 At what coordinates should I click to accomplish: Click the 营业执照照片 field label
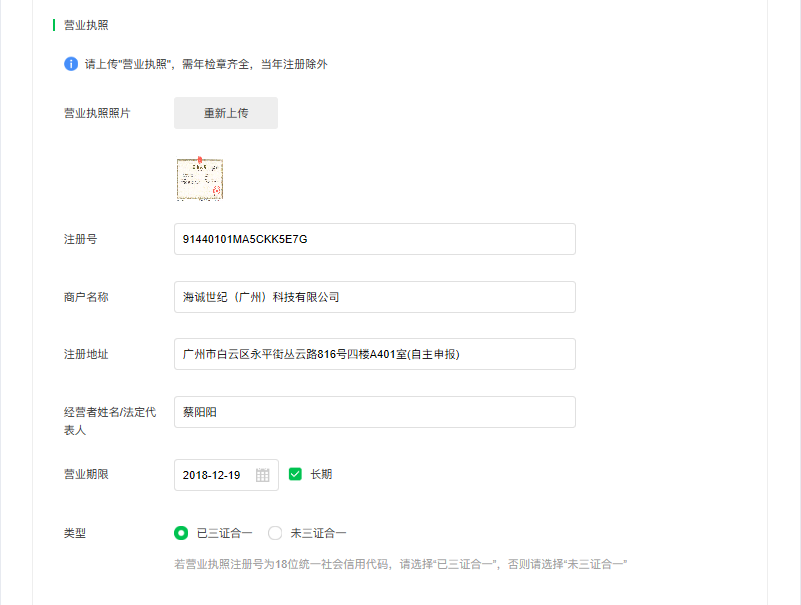(x=97, y=113)
